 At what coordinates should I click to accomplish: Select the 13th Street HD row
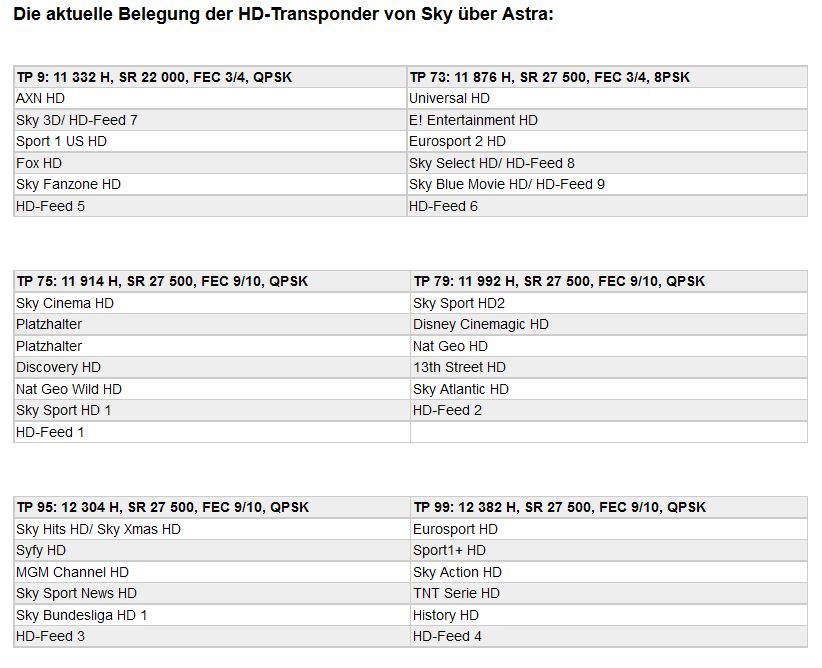[x=609, y=368]
